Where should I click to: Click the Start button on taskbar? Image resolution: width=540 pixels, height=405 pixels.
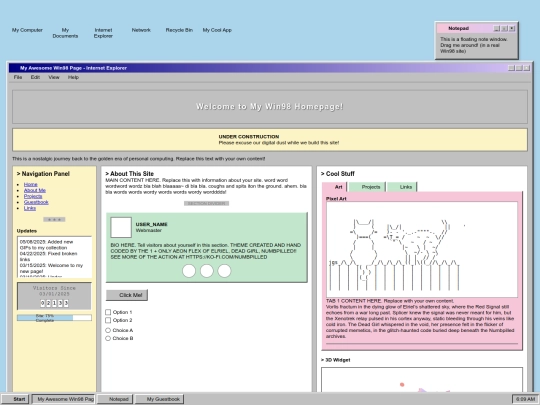click(16, 399)
